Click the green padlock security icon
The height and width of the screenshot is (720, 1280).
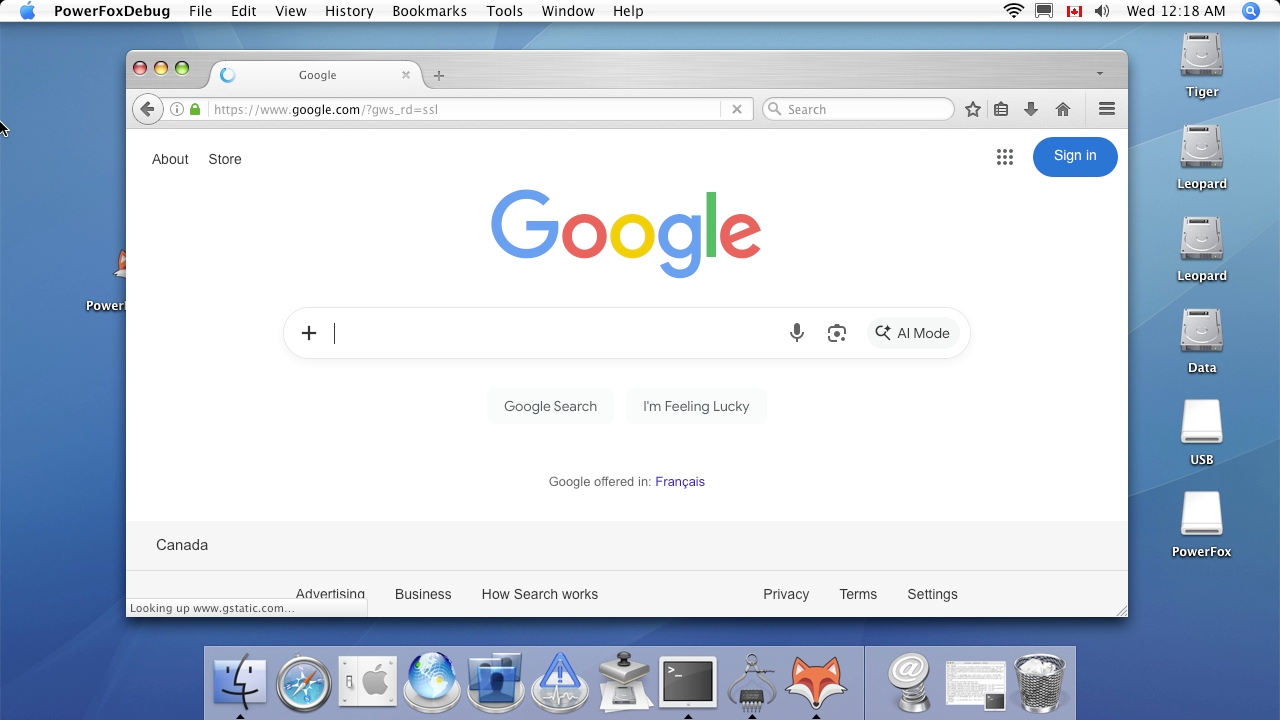tap(195, 109)
